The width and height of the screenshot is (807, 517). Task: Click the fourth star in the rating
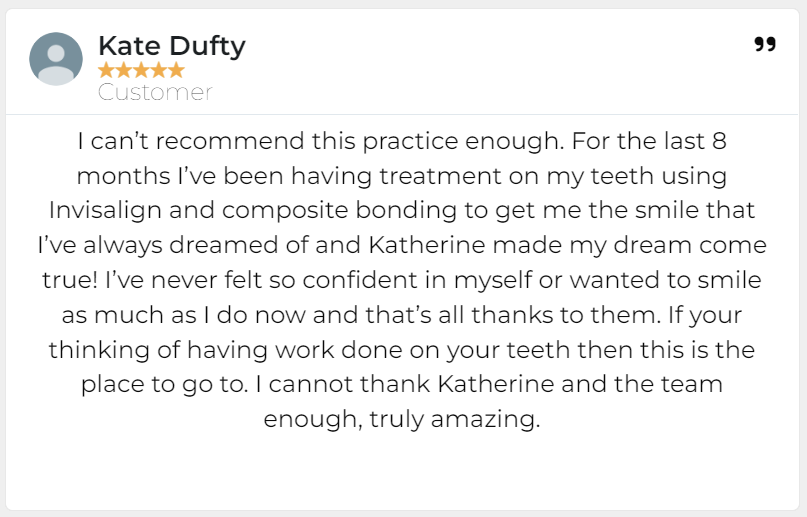click(x=158, y=70)
